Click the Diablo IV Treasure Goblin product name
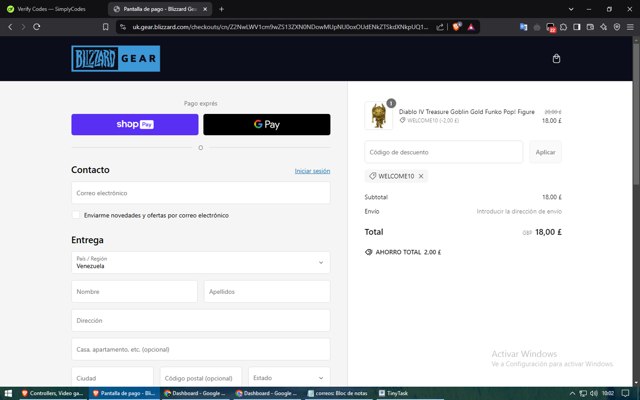Screen dimensions: 640x400 point(467,111)
